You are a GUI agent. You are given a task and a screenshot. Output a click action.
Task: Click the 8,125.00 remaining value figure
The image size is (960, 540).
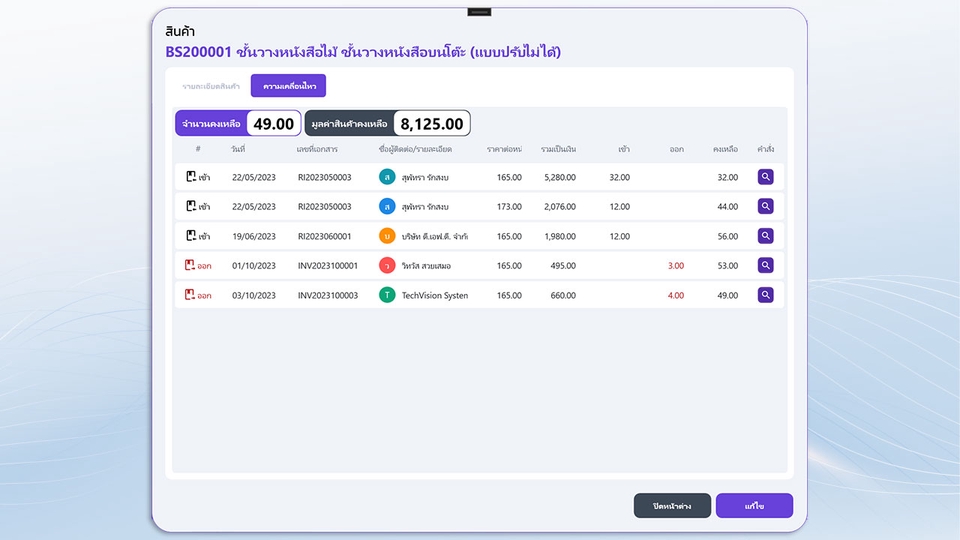432,124
